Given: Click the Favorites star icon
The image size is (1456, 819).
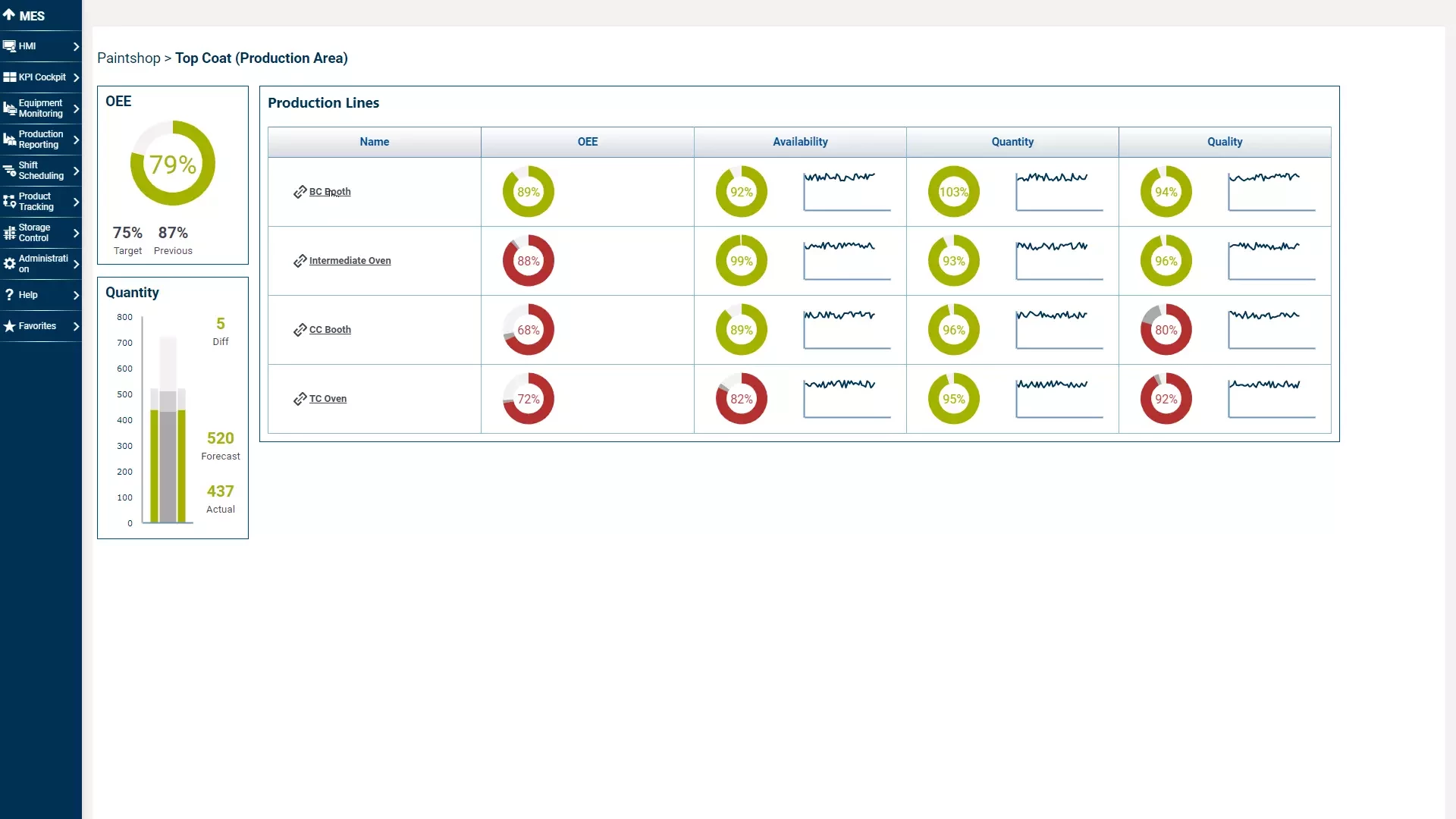Looking at the screenshot, I should (x=10, y=325).
